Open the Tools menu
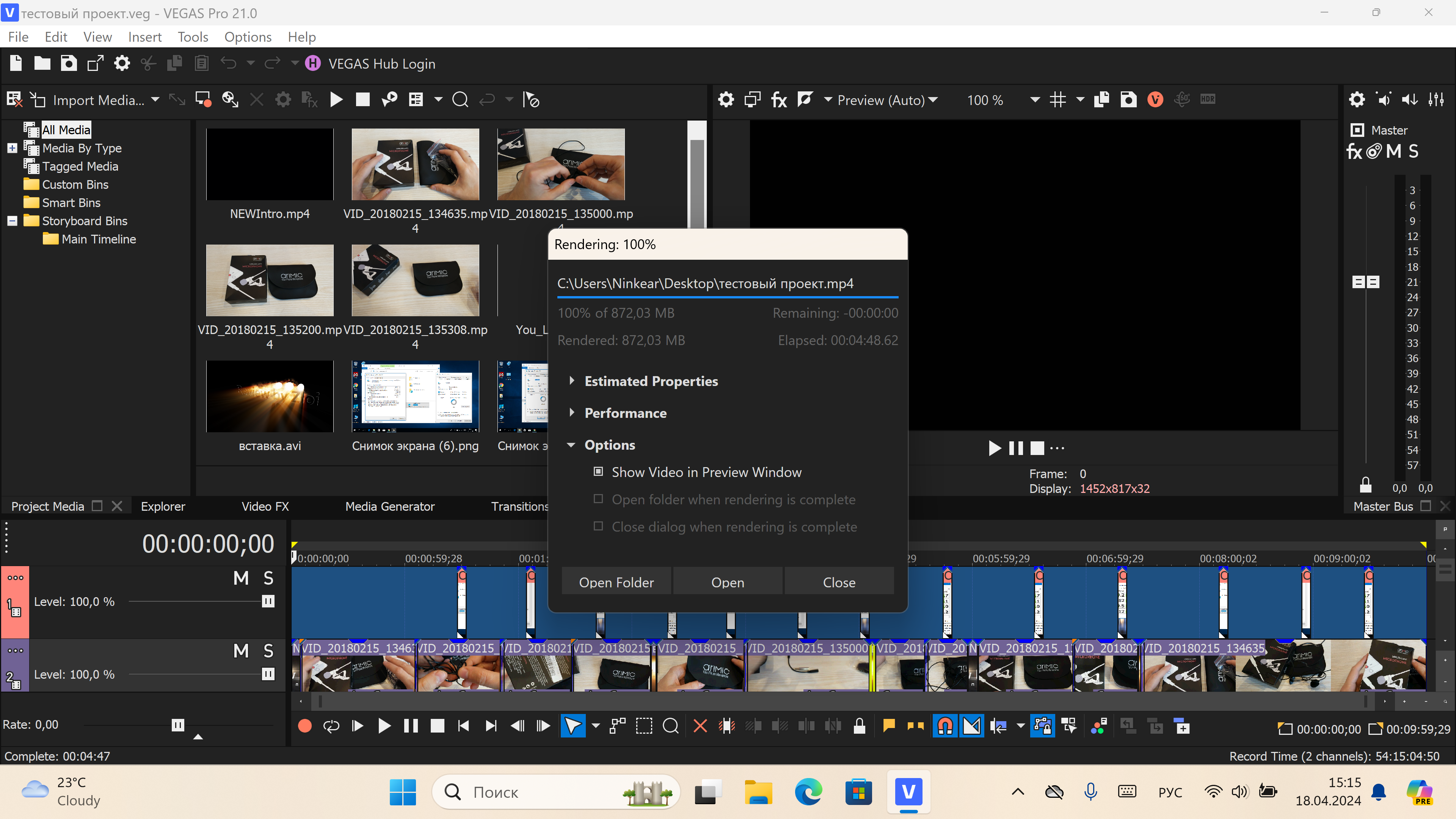This screenshot has height=819, width=1456. tap(193, 37)
